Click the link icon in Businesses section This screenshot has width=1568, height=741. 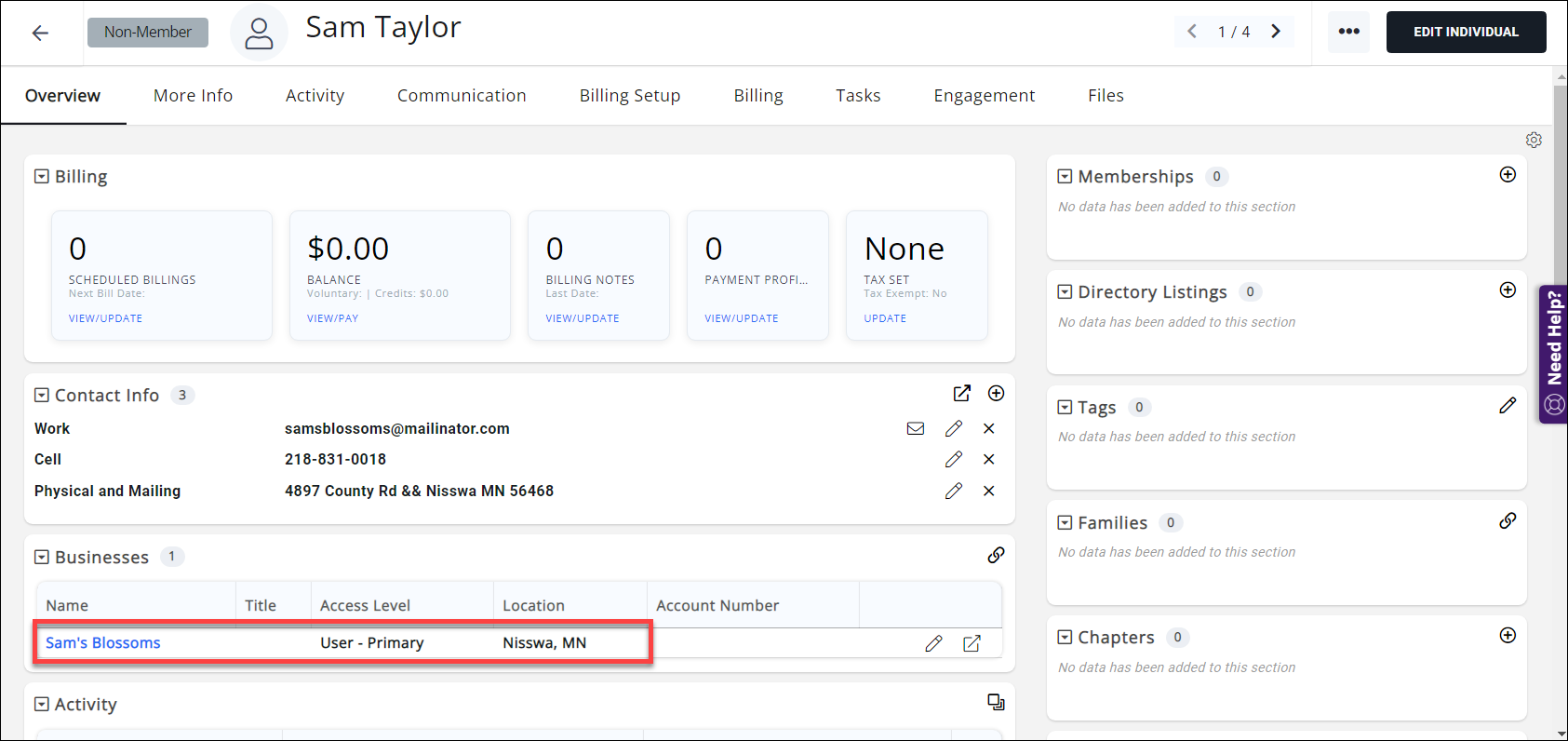point(996,555)
